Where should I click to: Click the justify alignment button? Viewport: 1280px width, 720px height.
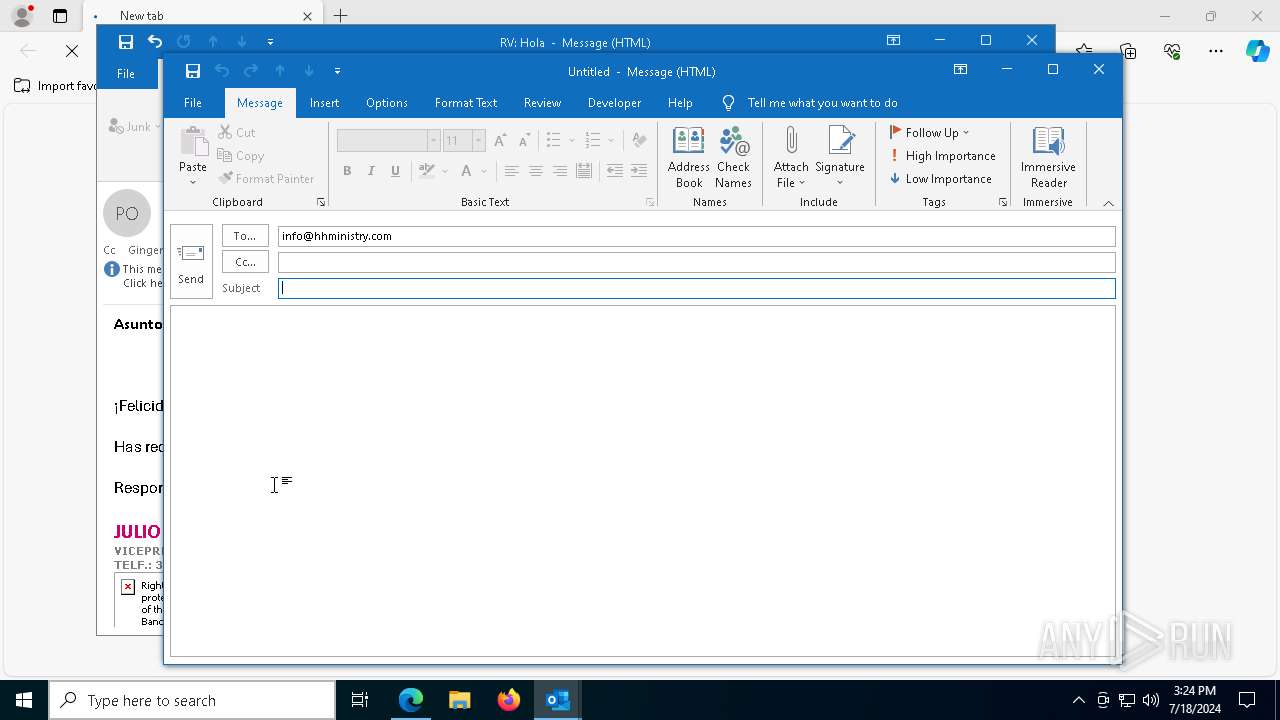point(584,171)
